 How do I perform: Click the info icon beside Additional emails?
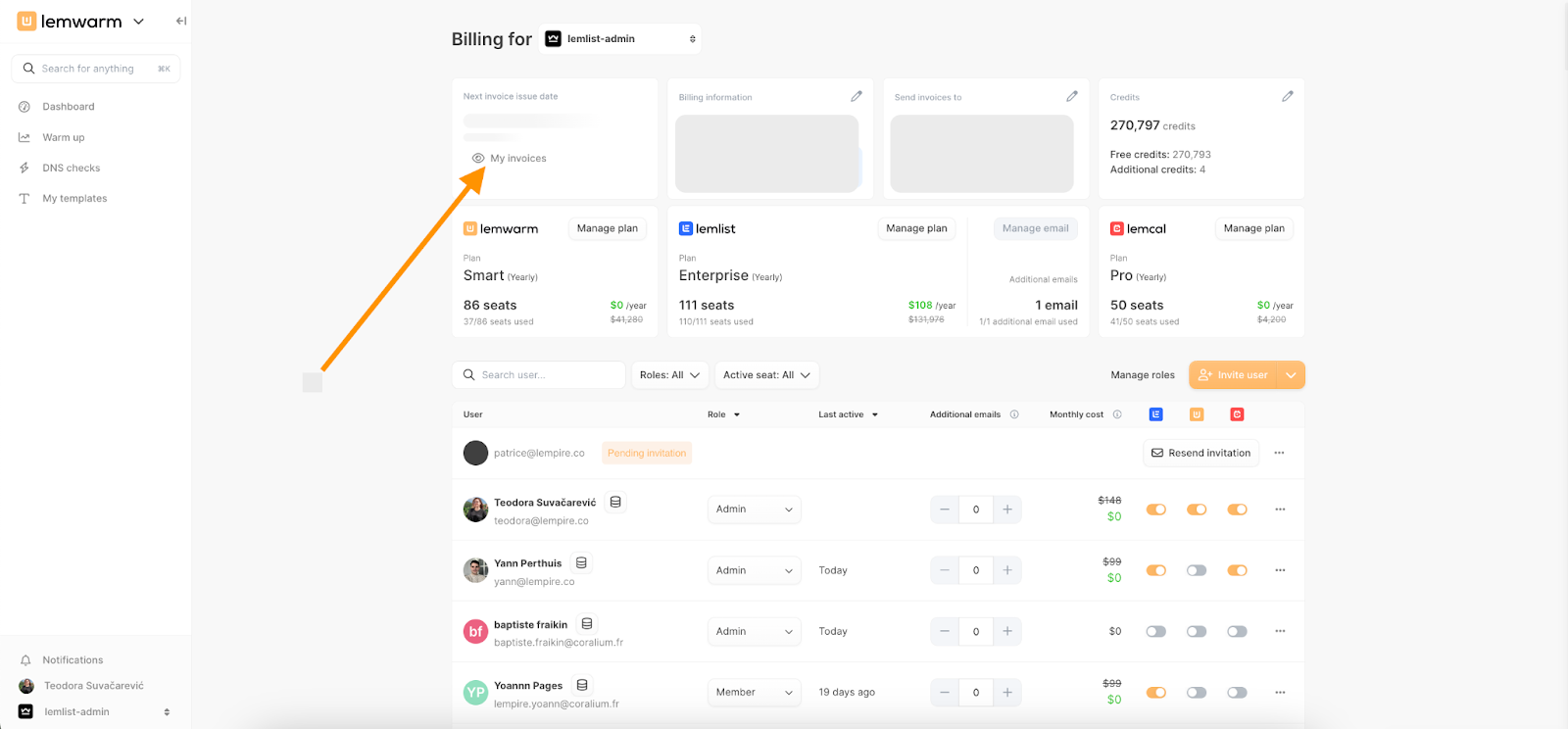[1014, 414]
